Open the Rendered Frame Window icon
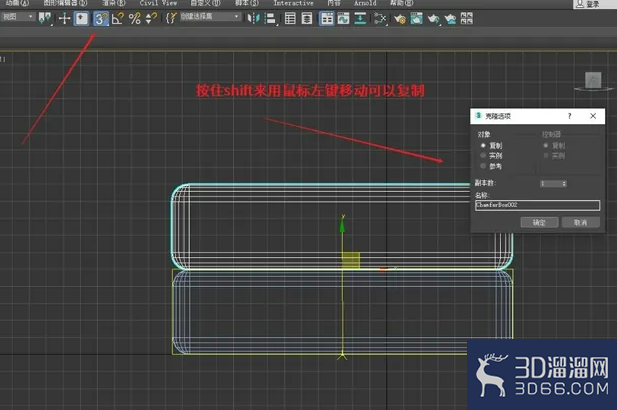The width and height of the screenshot is (617, 410). (x=416, y=18)
